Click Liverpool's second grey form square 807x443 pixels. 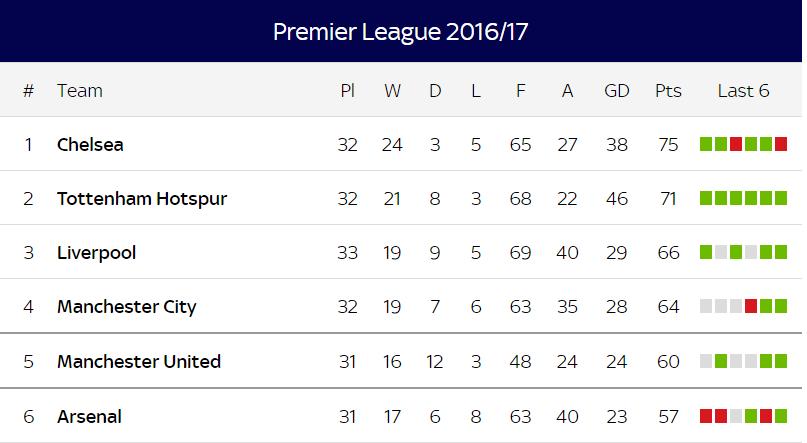[751, 252]
